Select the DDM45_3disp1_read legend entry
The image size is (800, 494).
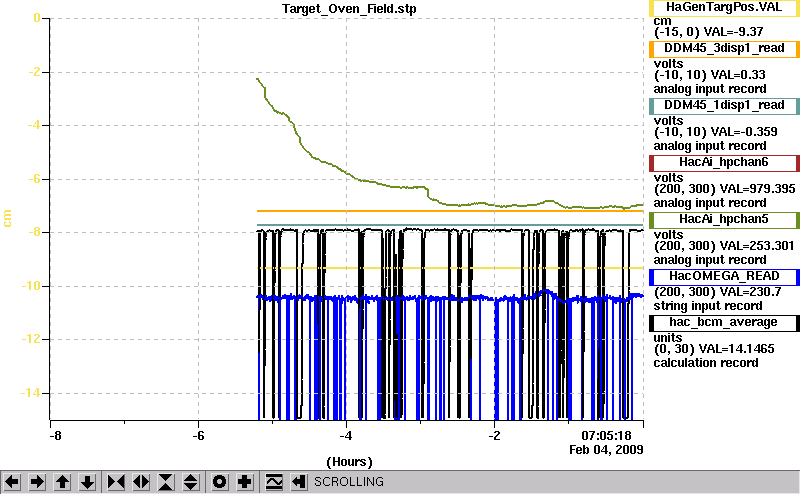(x=724, y=49)
